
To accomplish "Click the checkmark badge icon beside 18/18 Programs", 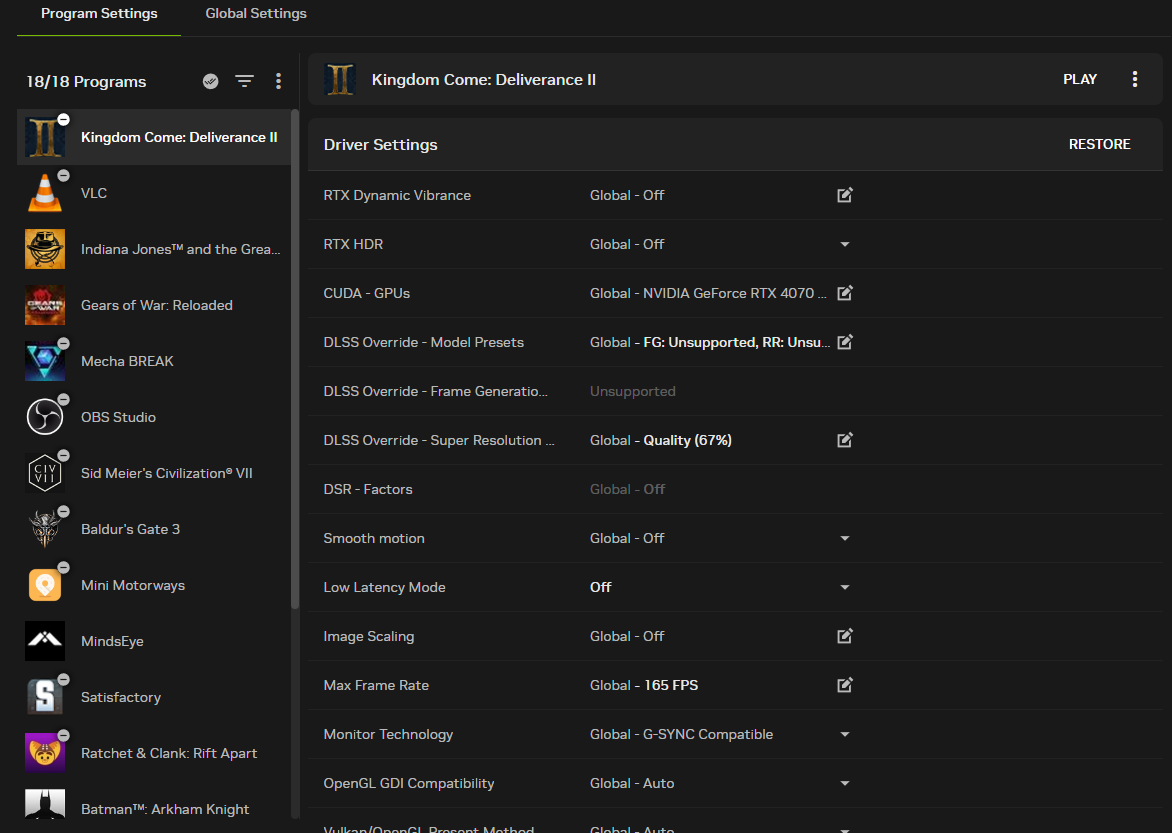I will click(x=211, y=82).
